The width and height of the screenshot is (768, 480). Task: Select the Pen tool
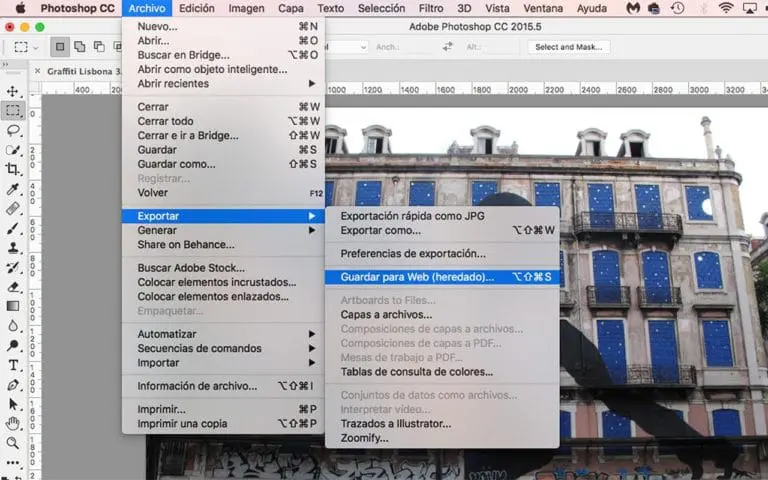point(13,384)
